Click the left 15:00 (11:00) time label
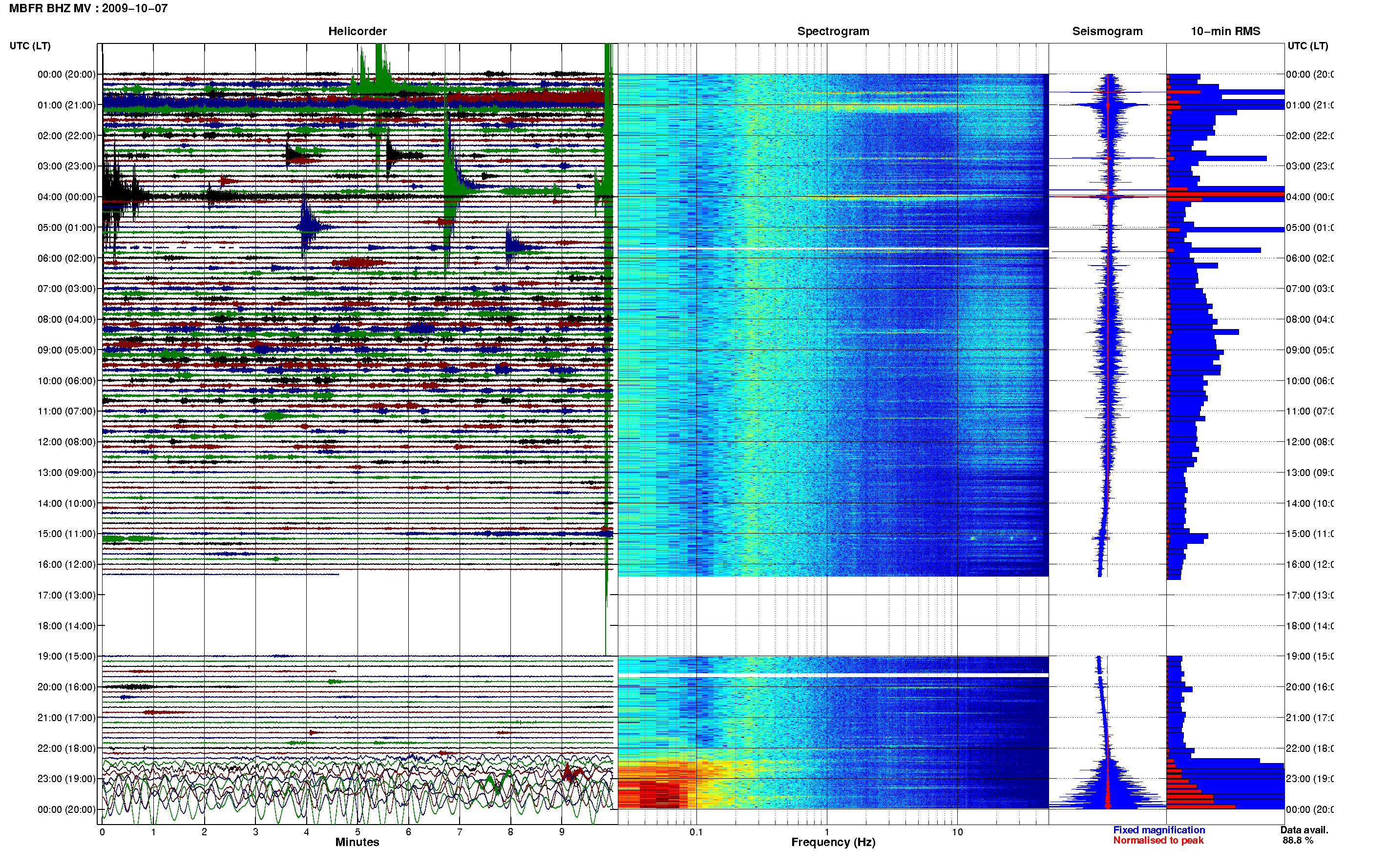 click(66, 534)
